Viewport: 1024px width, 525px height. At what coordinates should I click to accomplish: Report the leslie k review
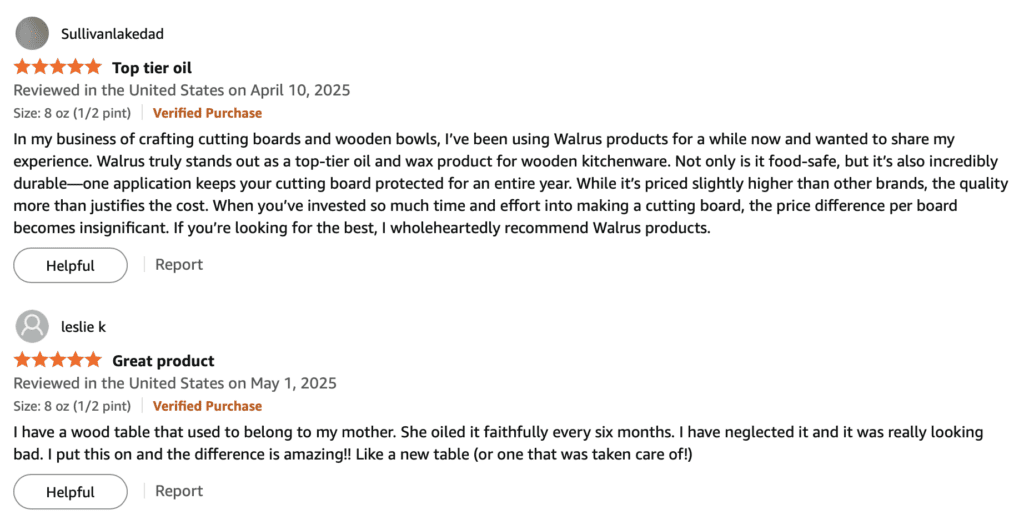(179, 491)
